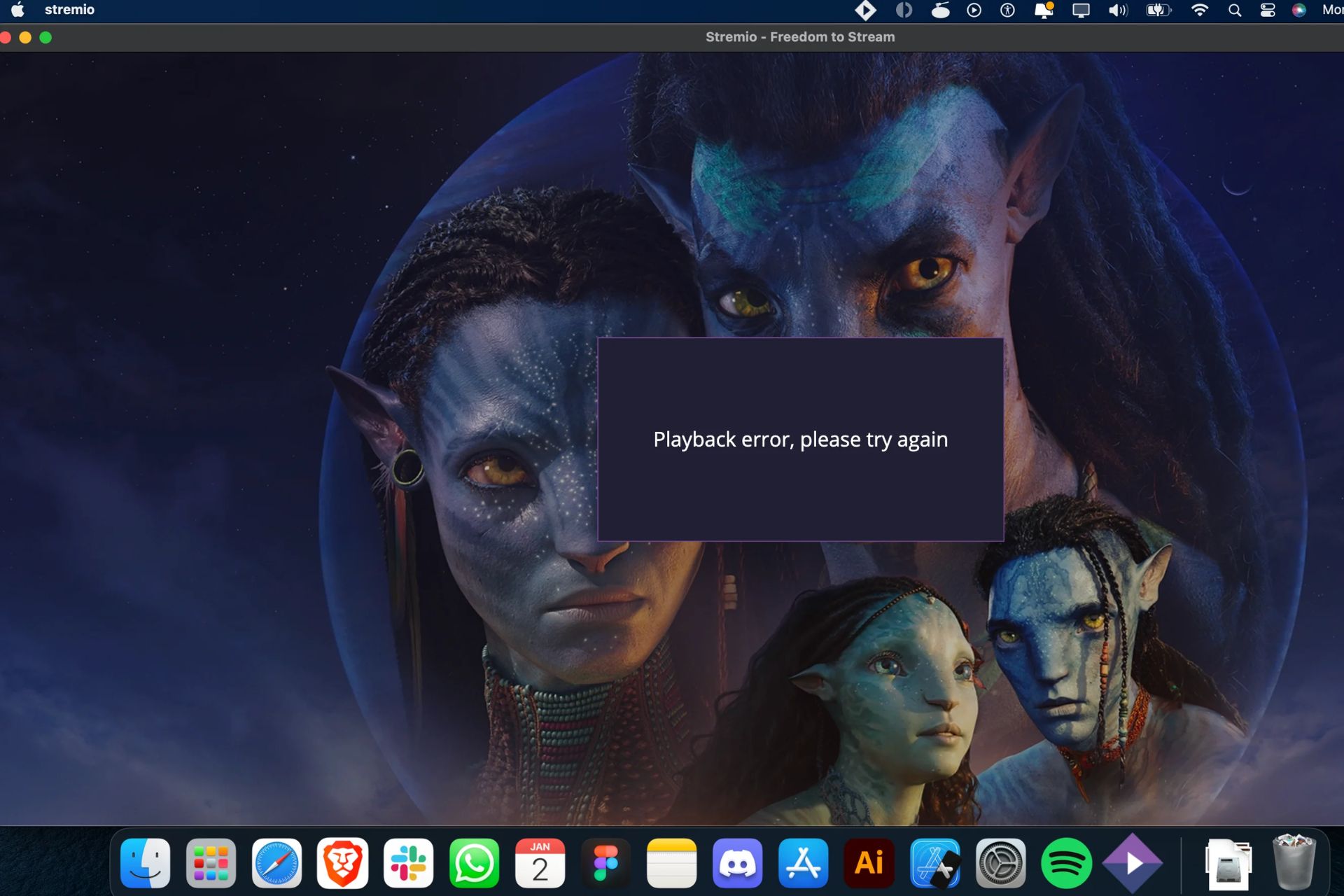Open Finder from the Dock
Viewport: 1344px width, 896px height.
(146, 863)
